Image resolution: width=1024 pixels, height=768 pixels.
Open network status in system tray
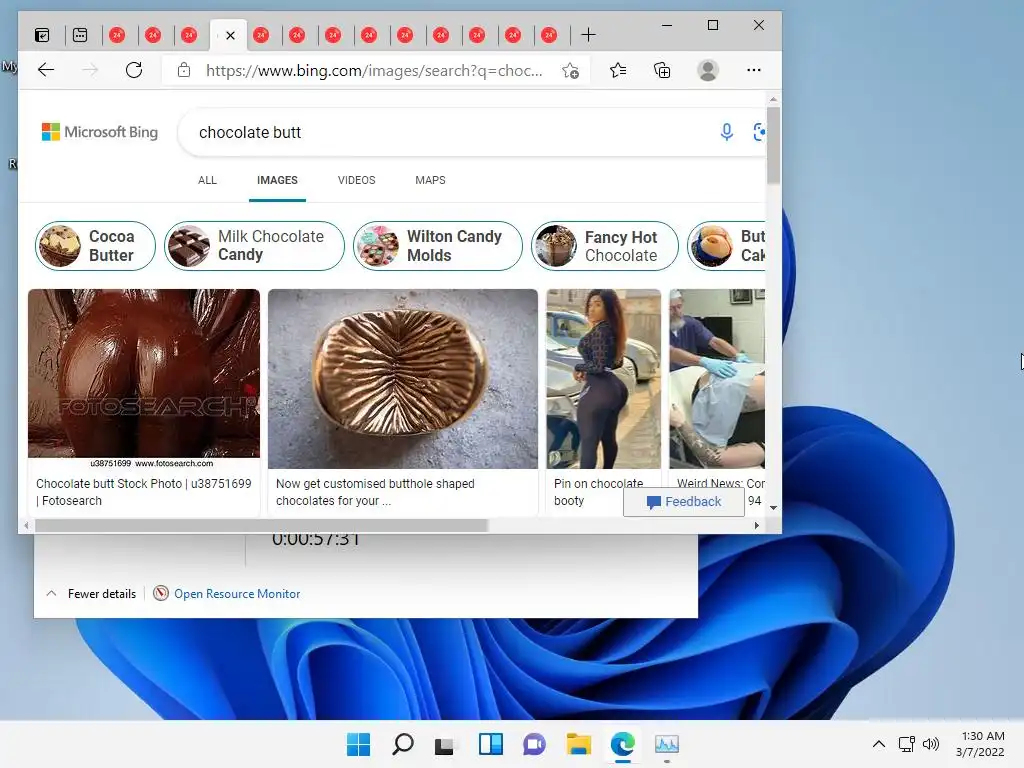coord(906,744)
